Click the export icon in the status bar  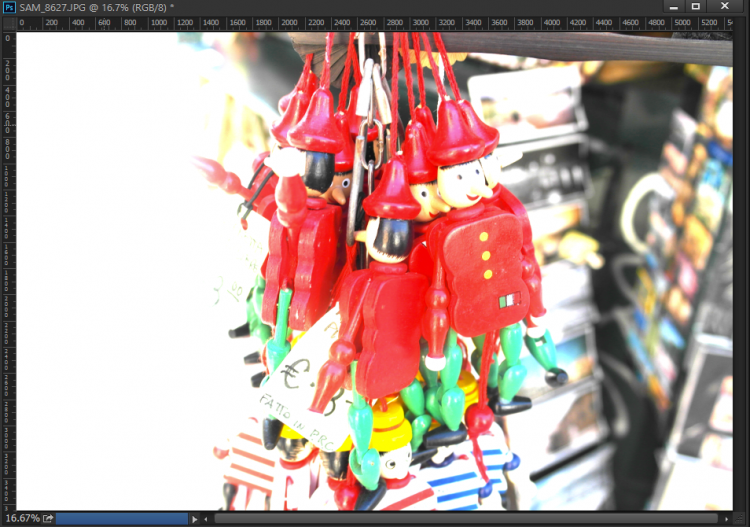pyautogui.click(x=47, y=519)
